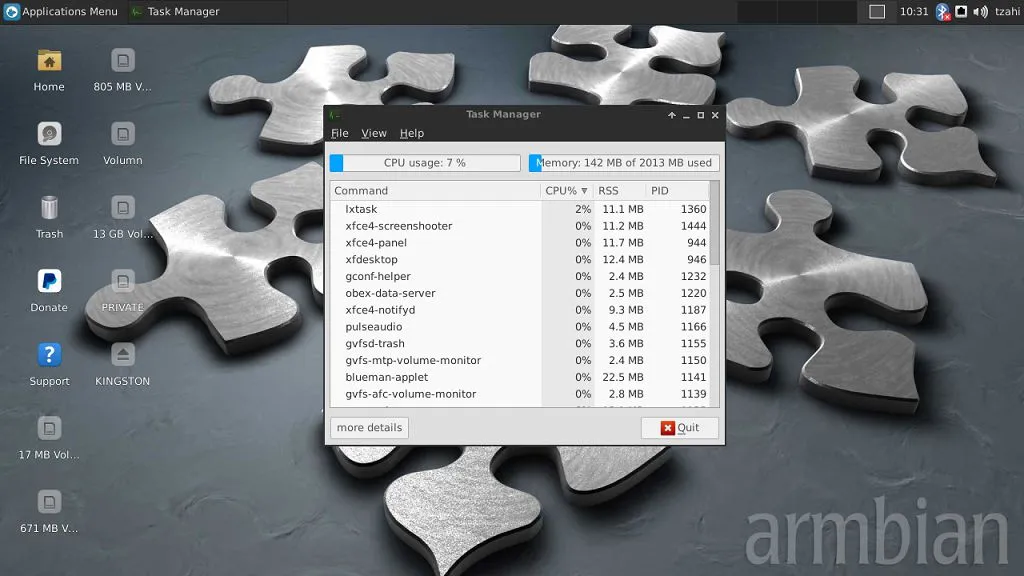Click the Bluetooth tray icon
1024x576 pixels.
tap(941, 12)
